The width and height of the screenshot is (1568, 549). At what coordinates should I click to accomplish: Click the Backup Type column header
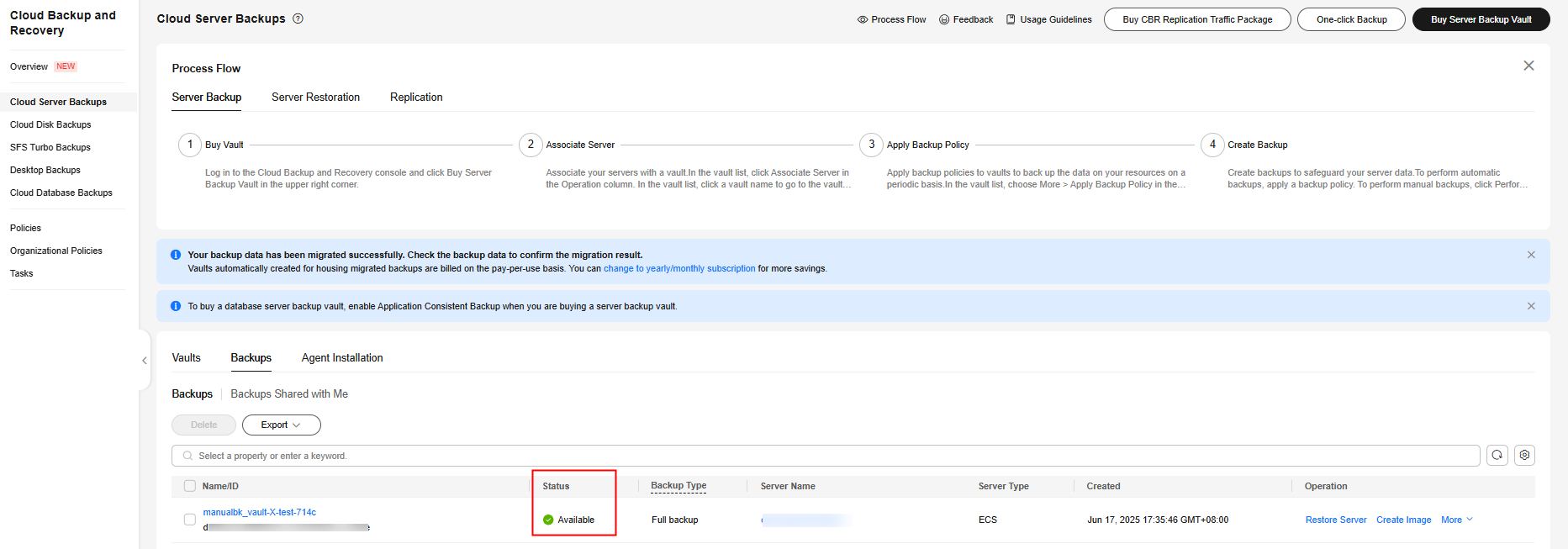(x=678, y=486)
